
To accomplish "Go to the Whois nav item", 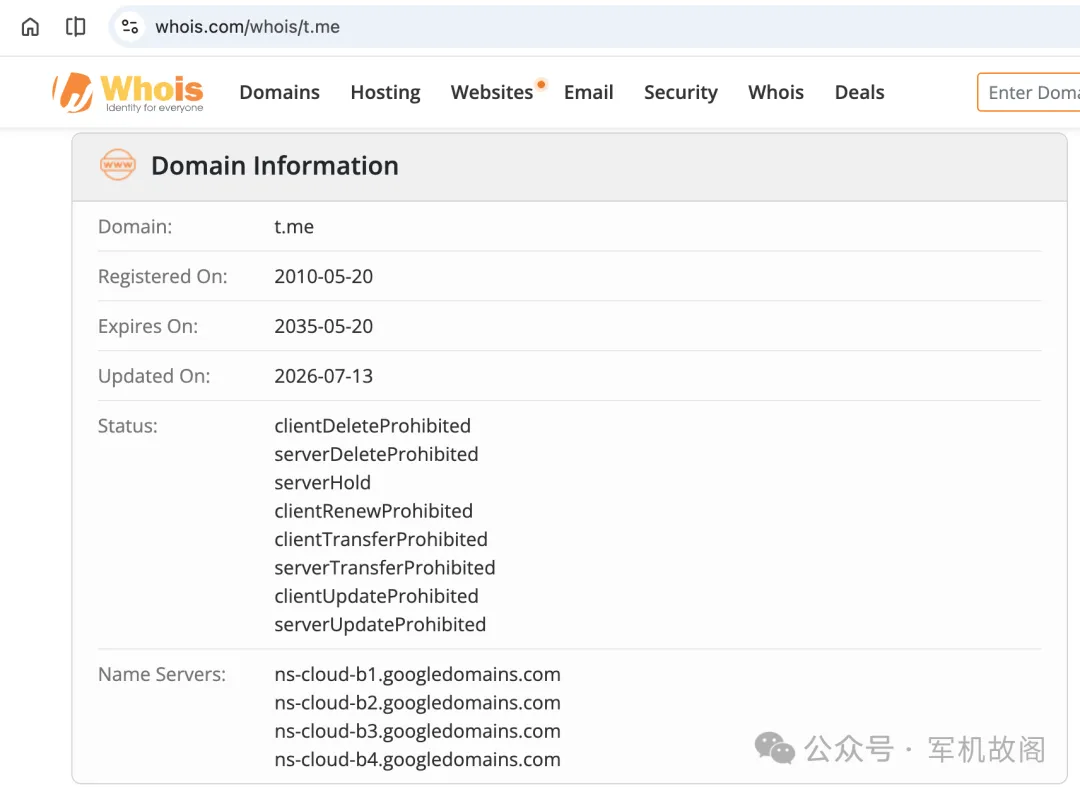I will click(x=776, y=92).
